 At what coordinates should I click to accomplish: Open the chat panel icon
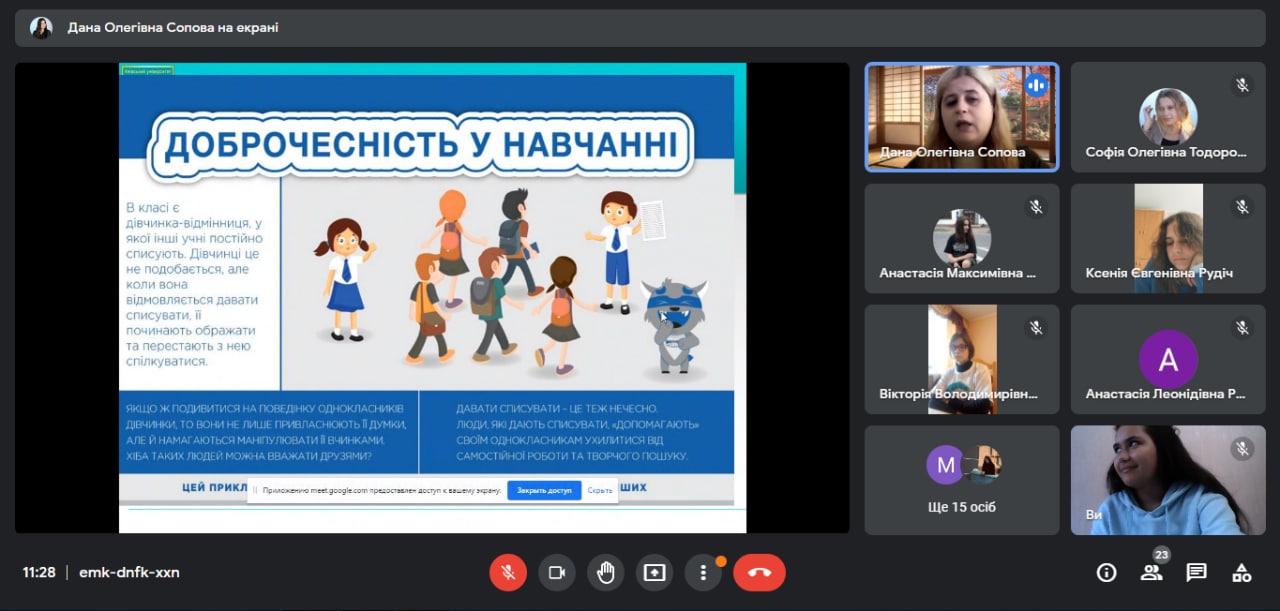[1196, 572]
